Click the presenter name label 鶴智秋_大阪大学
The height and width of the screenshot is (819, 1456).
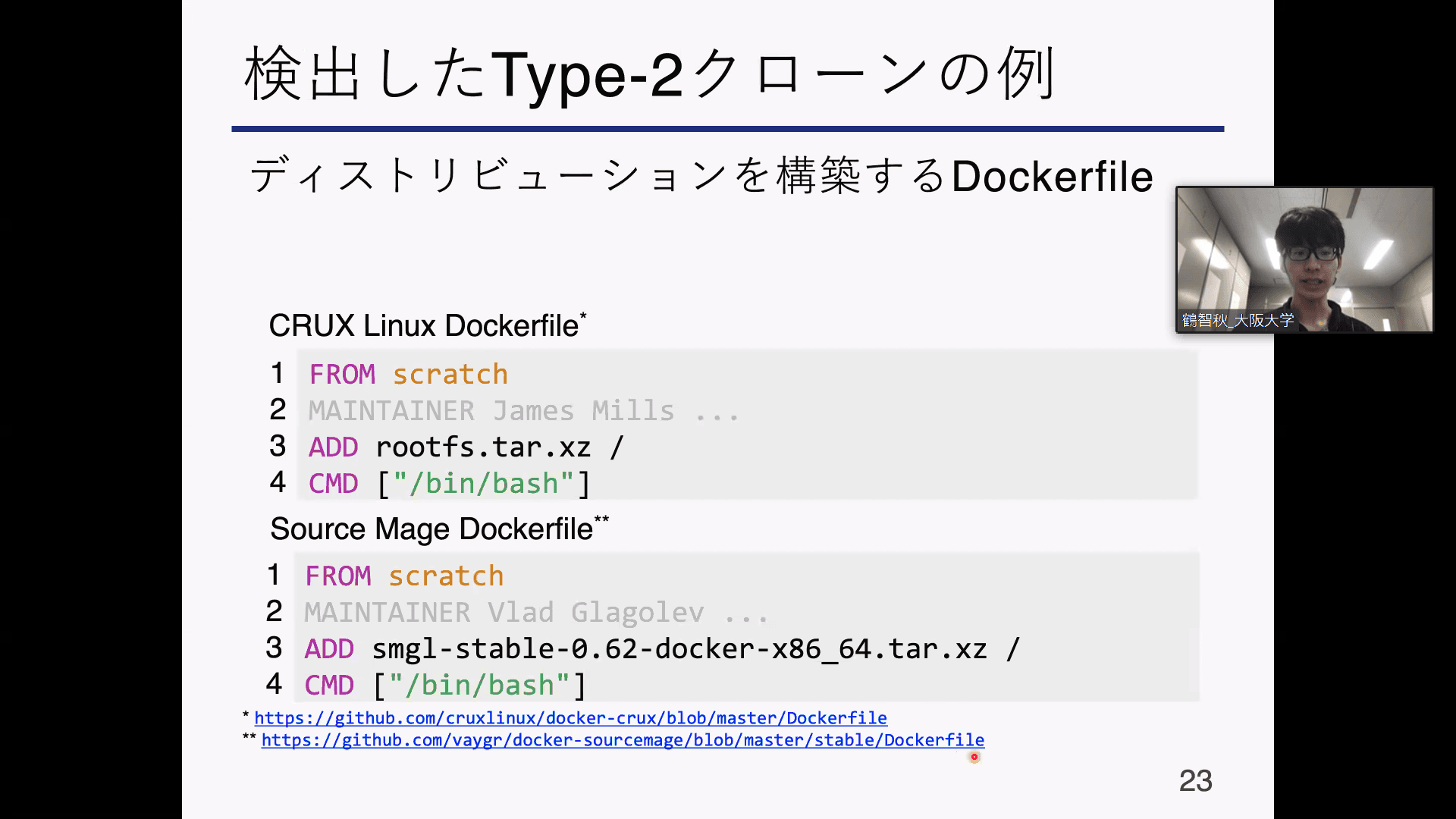click(1238, 321)
